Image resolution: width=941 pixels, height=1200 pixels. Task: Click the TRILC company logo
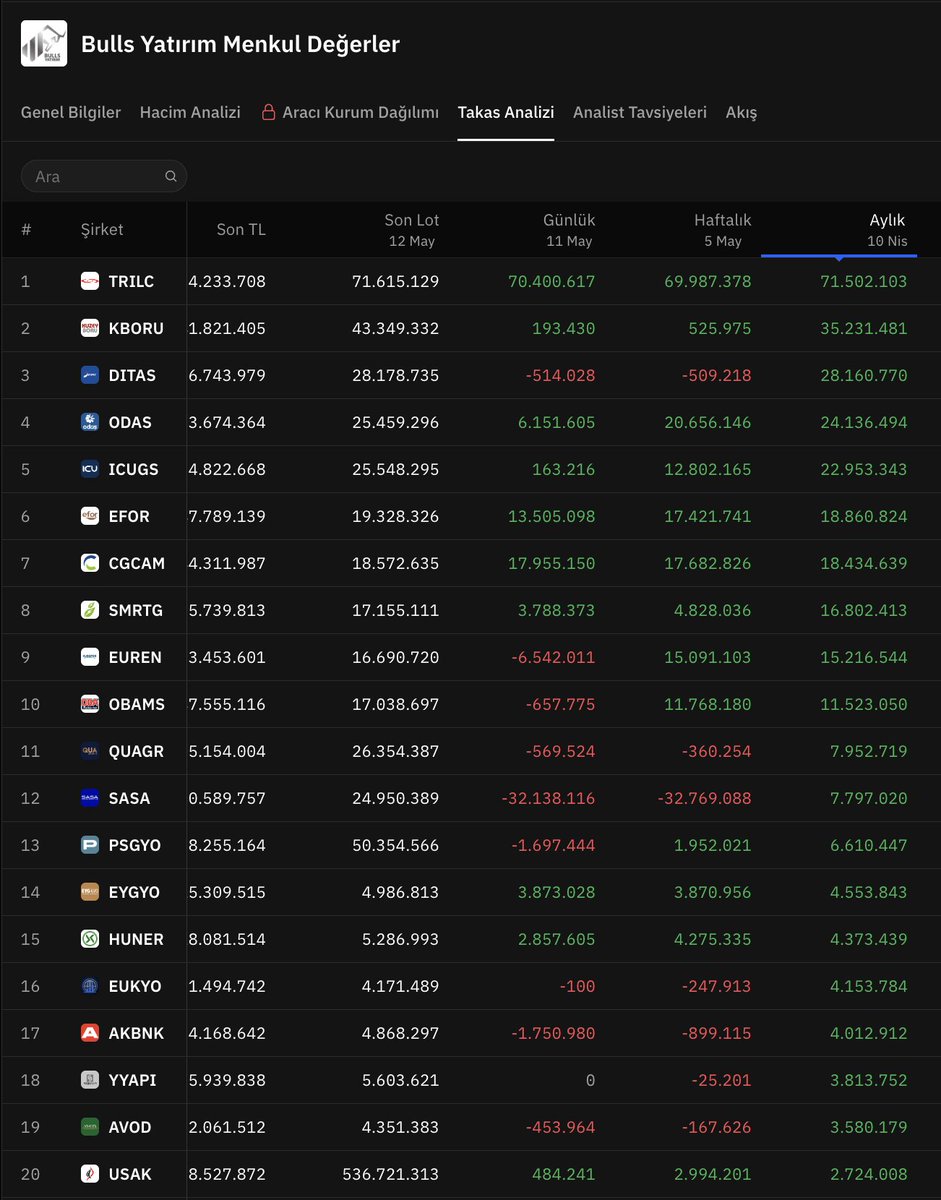90,281
